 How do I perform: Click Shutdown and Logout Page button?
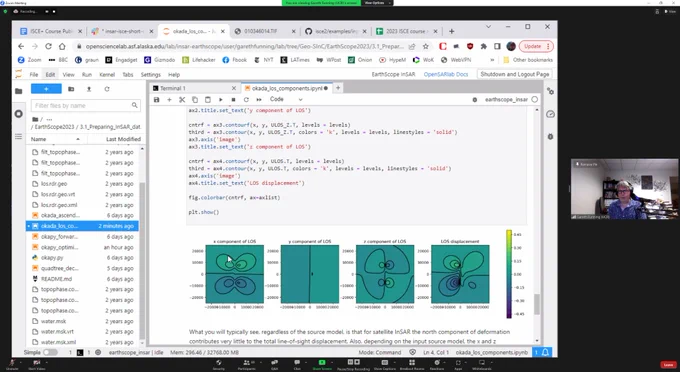click(515, 74)
